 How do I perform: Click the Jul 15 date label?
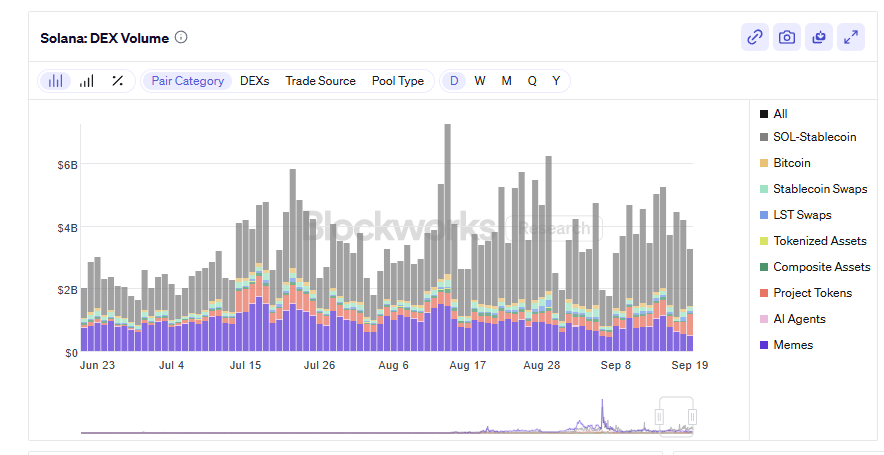pyautogui.click(x=246, y=365)
